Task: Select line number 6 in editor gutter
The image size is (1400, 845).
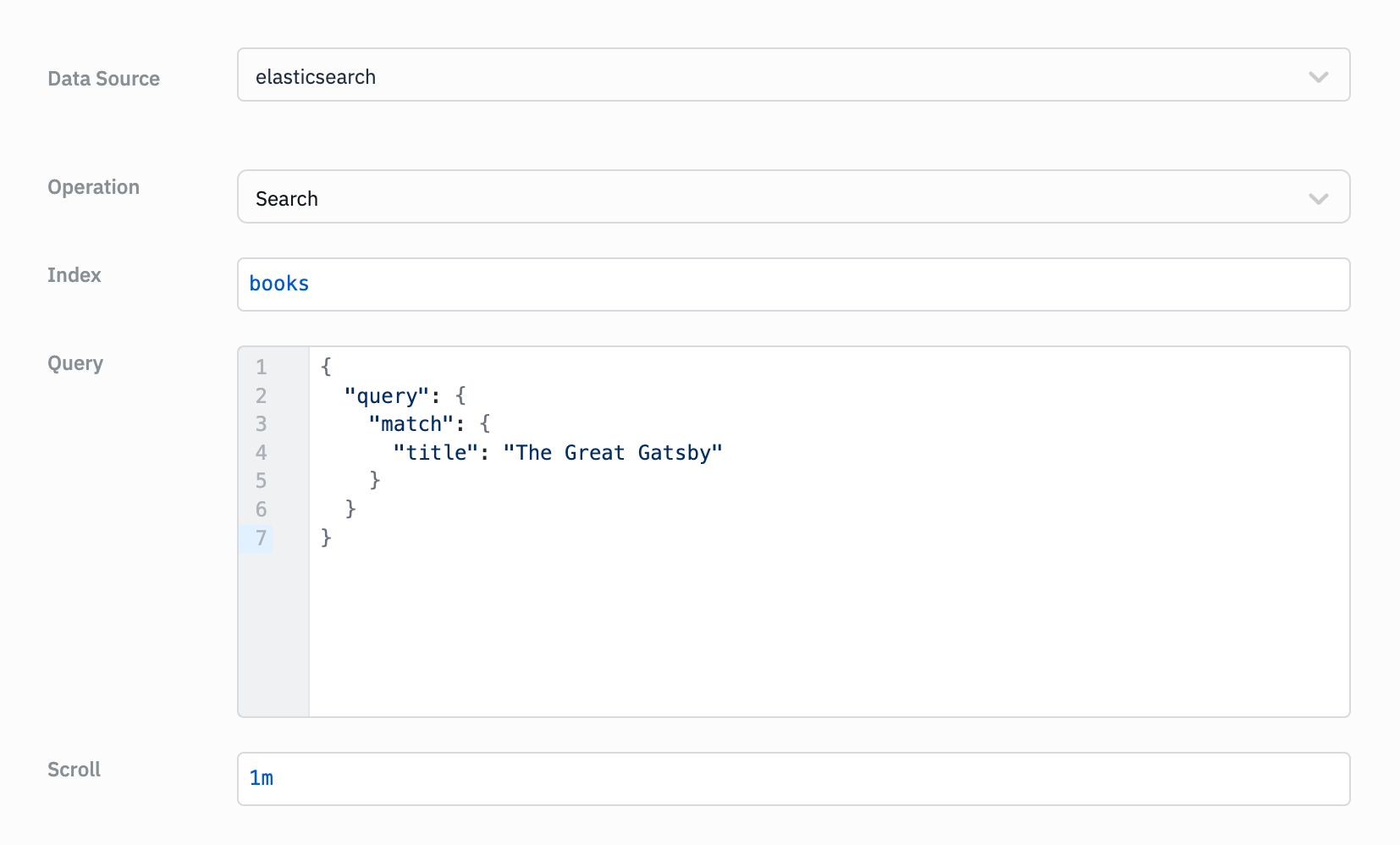Action: pos(261,510)
